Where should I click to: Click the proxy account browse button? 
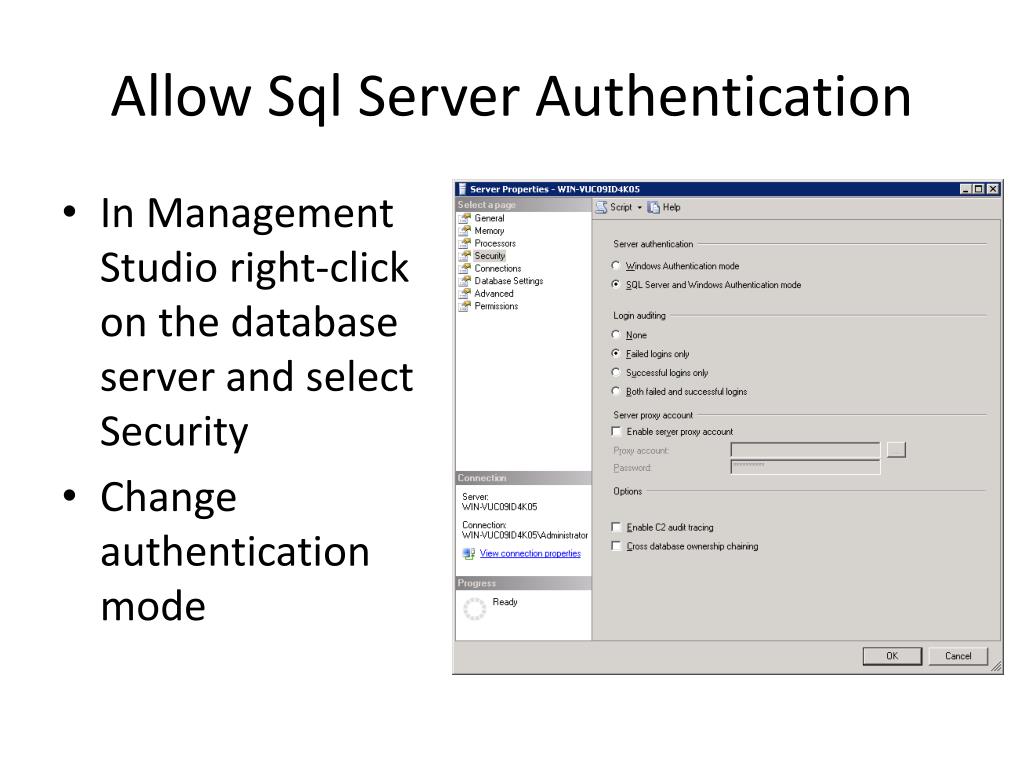pyautogui.click(x=896, y=449)
